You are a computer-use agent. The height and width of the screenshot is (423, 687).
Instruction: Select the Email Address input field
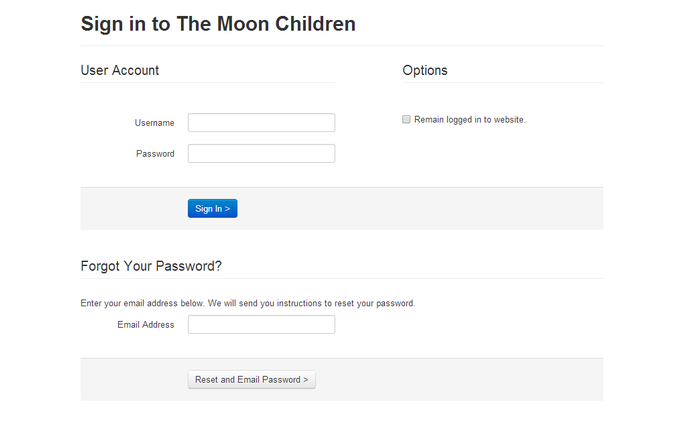(261, 325)
